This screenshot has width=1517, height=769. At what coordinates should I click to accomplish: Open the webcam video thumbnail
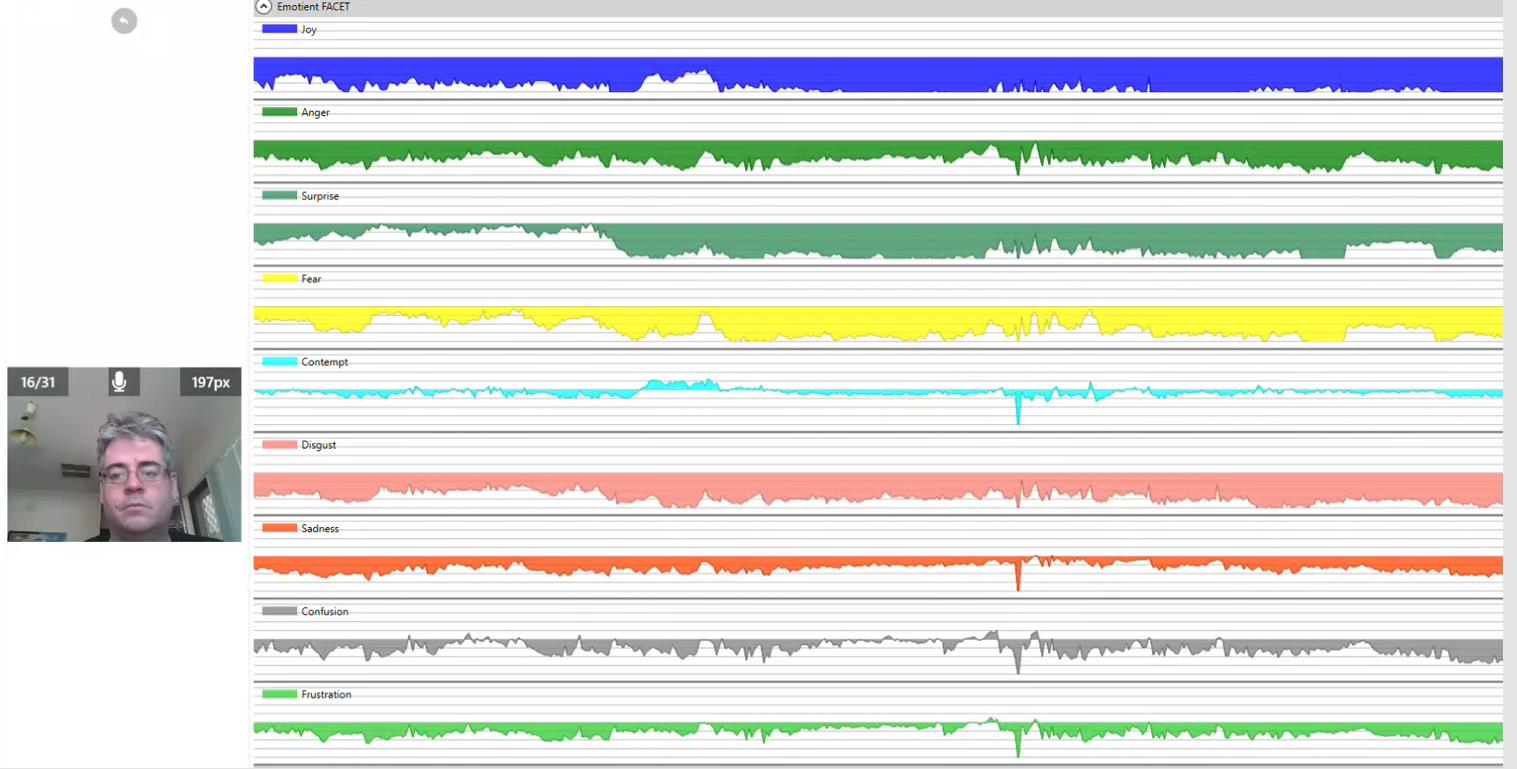click(x=124, y=468)
